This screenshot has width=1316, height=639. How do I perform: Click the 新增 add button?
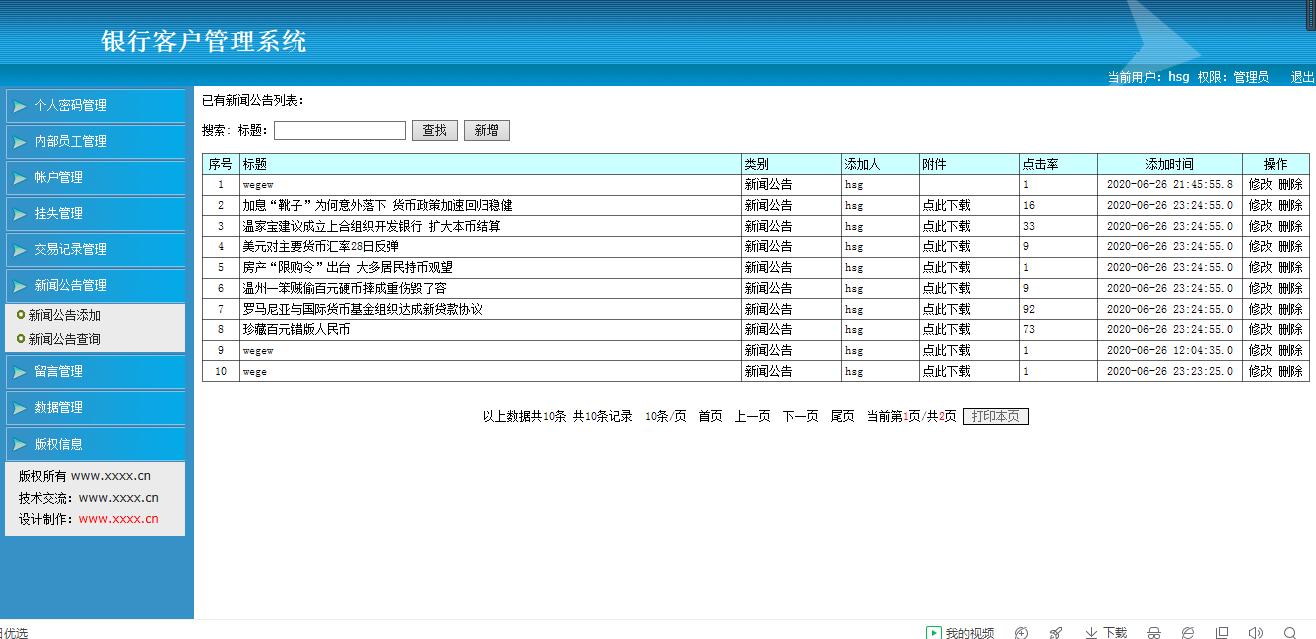[x=487, y=130]
